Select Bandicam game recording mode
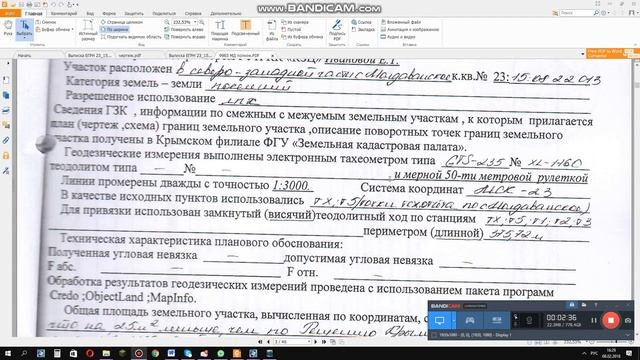The height and width of the screenshot is (360, 640). coord(469,320)
